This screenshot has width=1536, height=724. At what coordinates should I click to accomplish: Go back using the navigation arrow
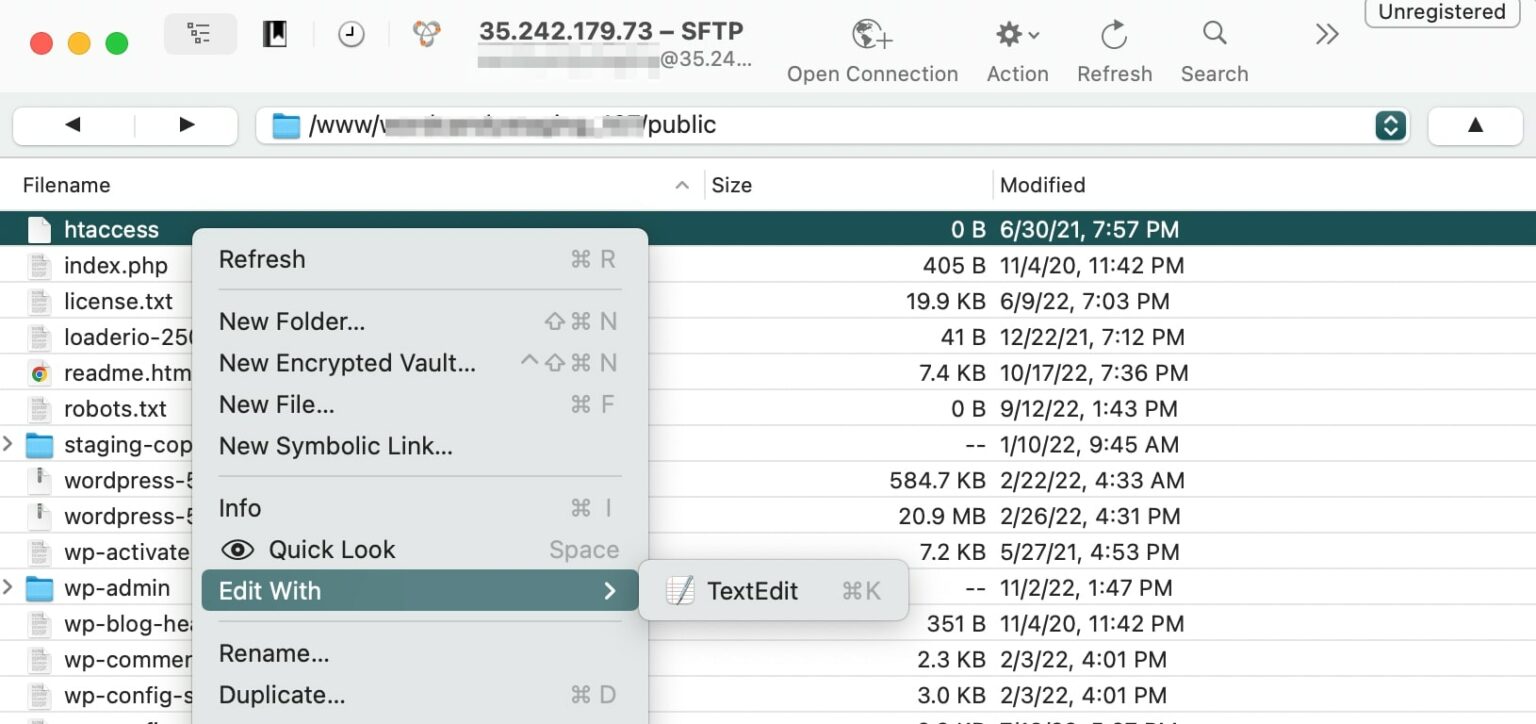click(73, 124)
